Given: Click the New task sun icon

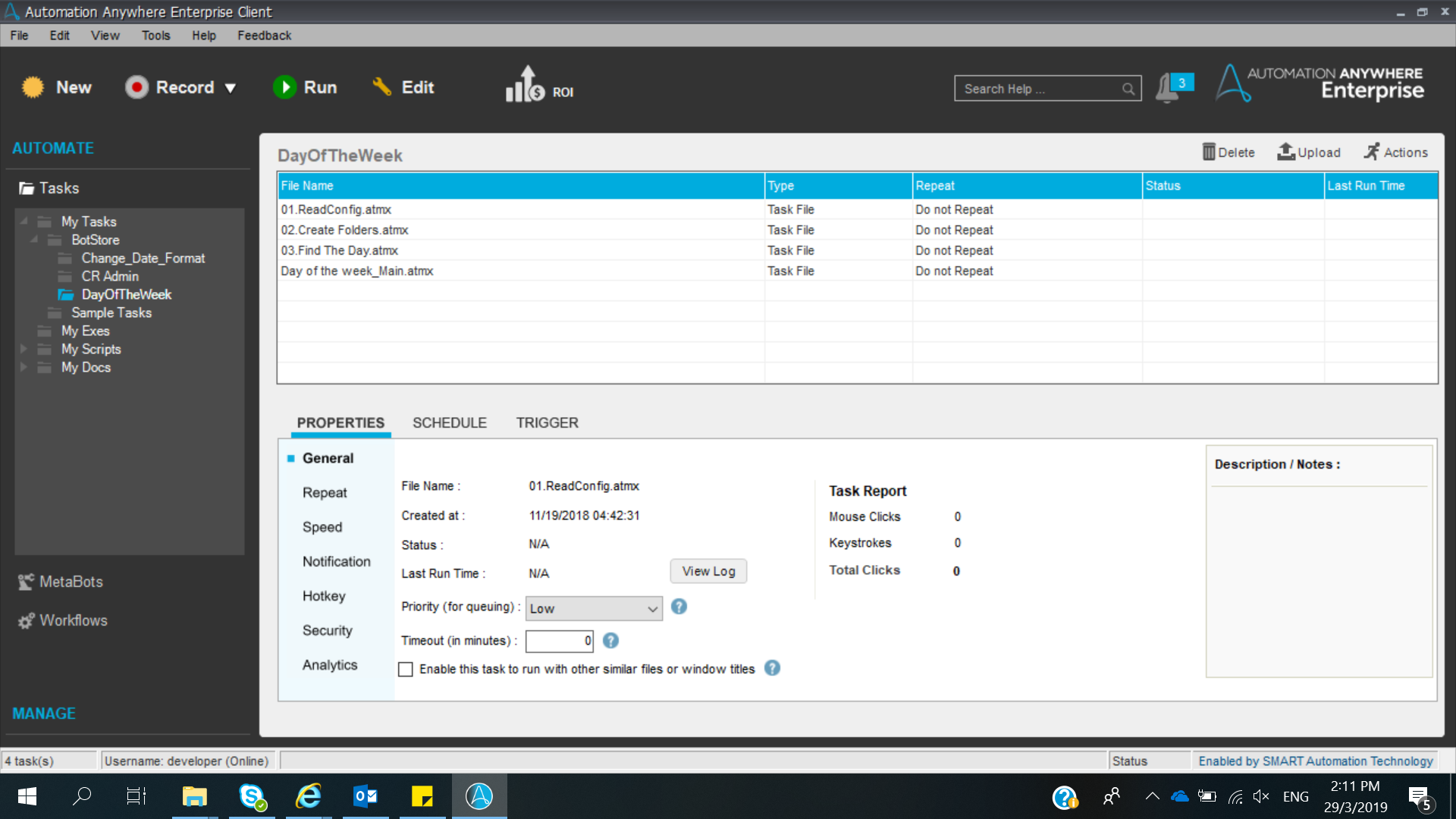Looking at the screenshot, I should coord(33,87).
